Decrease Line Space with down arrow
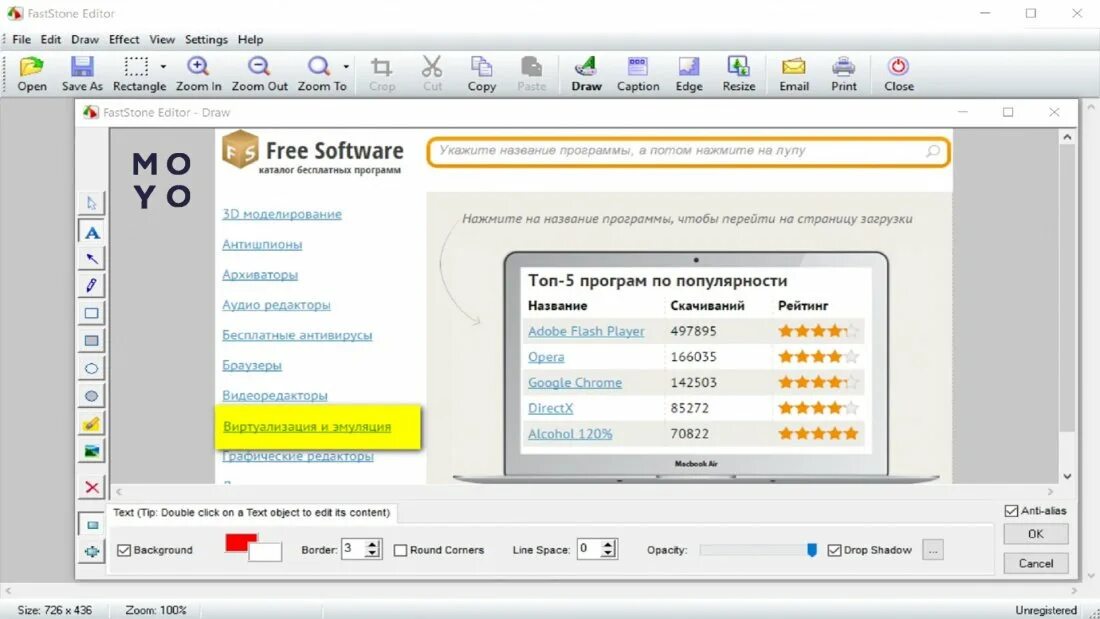This screenshot has width=1100, height=619. [608, 554]
